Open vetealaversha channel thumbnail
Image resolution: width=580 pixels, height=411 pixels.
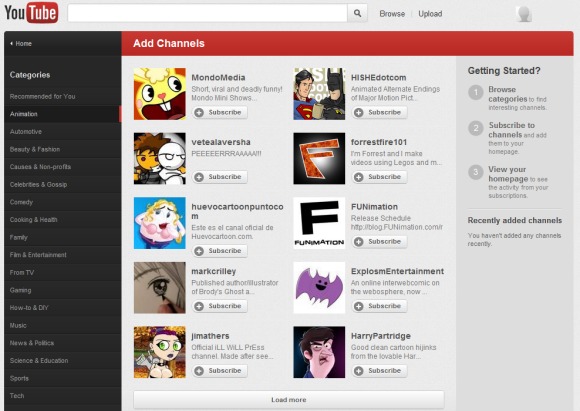(x=160, y=159)
